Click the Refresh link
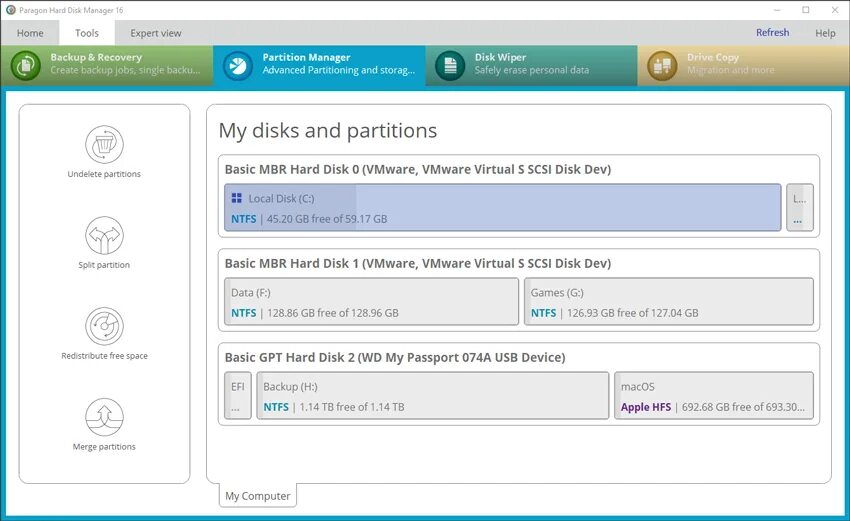Viewport: 850px width, 521px height. 772,33
